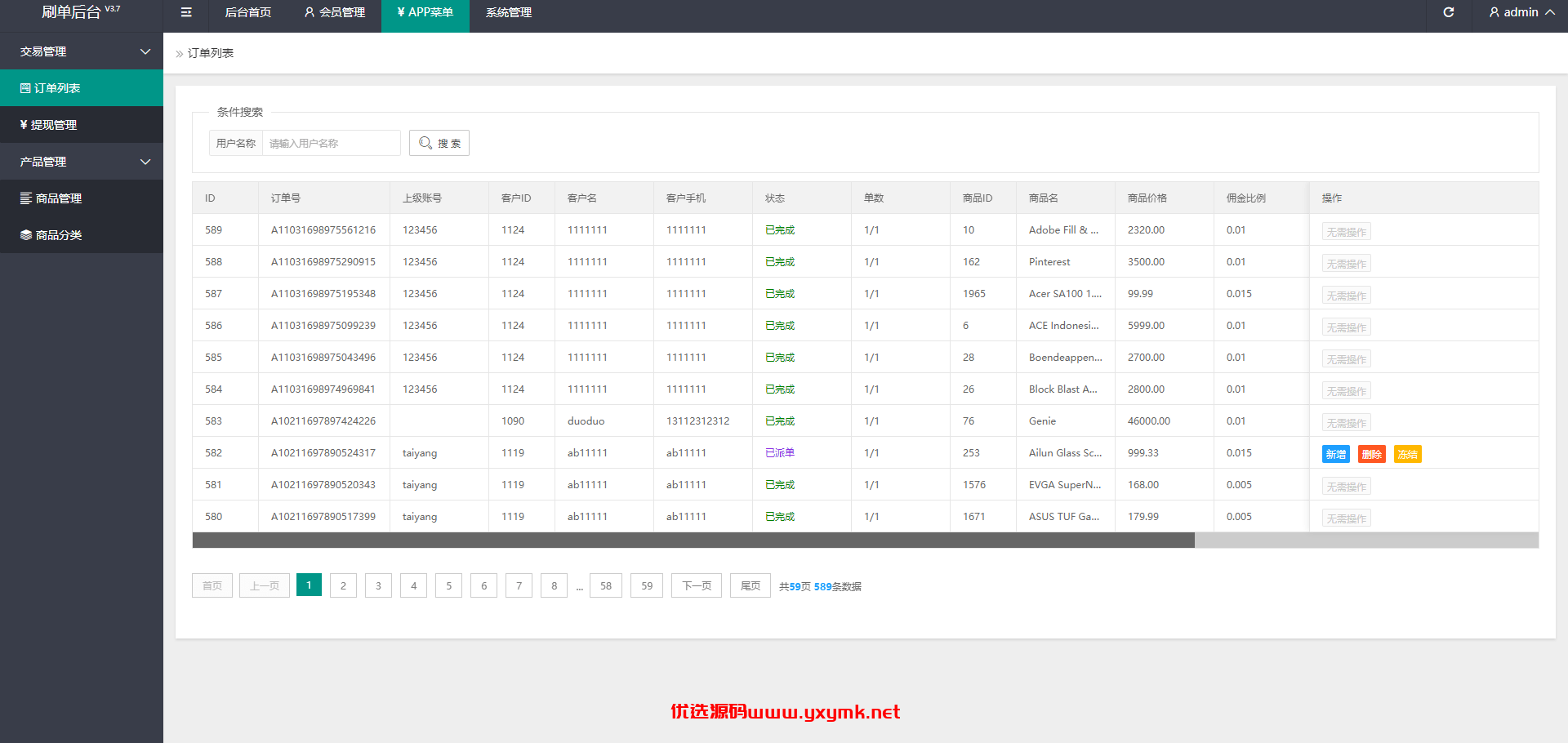
Task: Open 订单列表 in the sidebar
Action: 82,88
